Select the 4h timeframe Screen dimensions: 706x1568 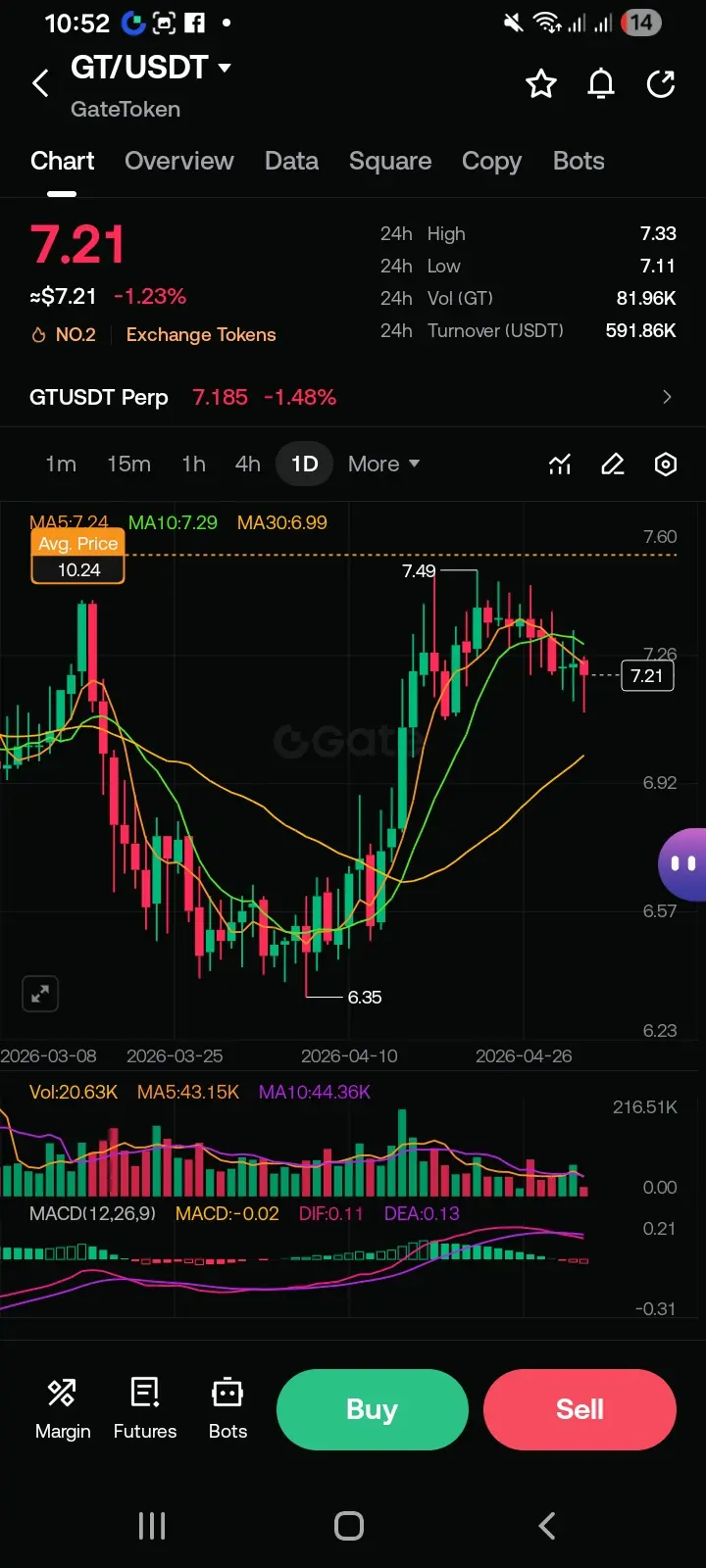(248, 464)
